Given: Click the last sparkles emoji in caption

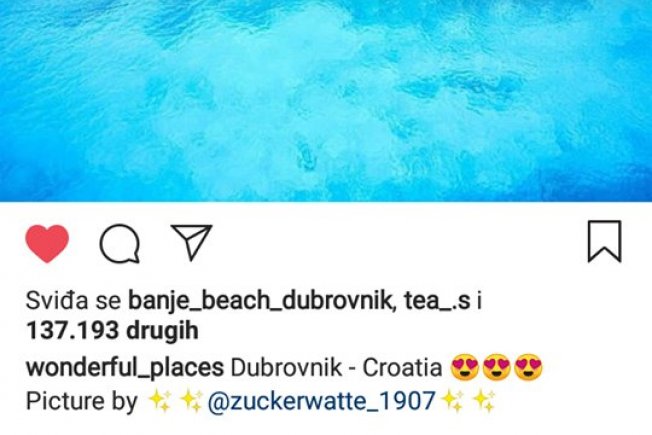Looking at the screenshot, I should point(484,401).
